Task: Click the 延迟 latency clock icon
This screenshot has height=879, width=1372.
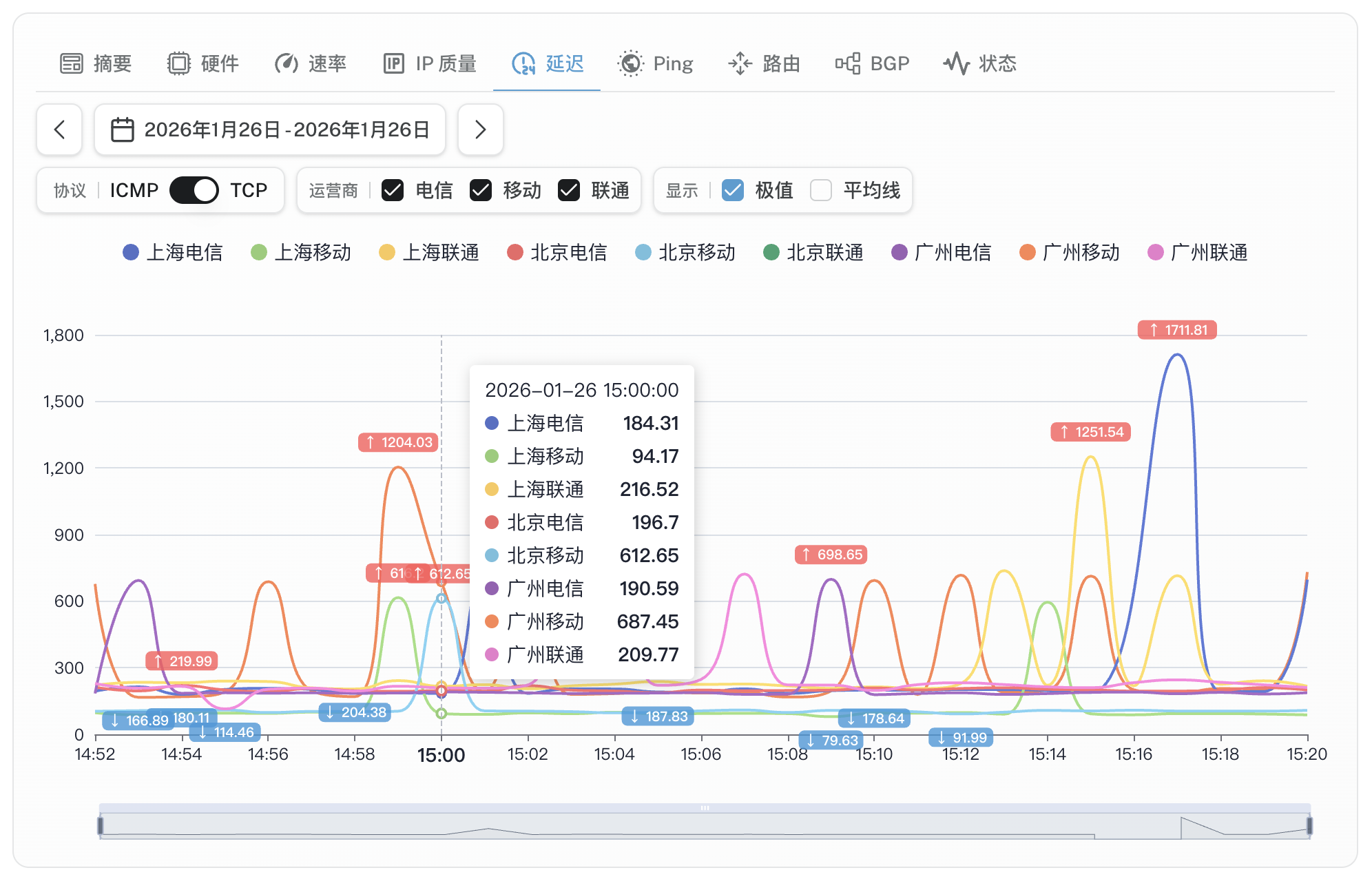Action: [523, 63]
